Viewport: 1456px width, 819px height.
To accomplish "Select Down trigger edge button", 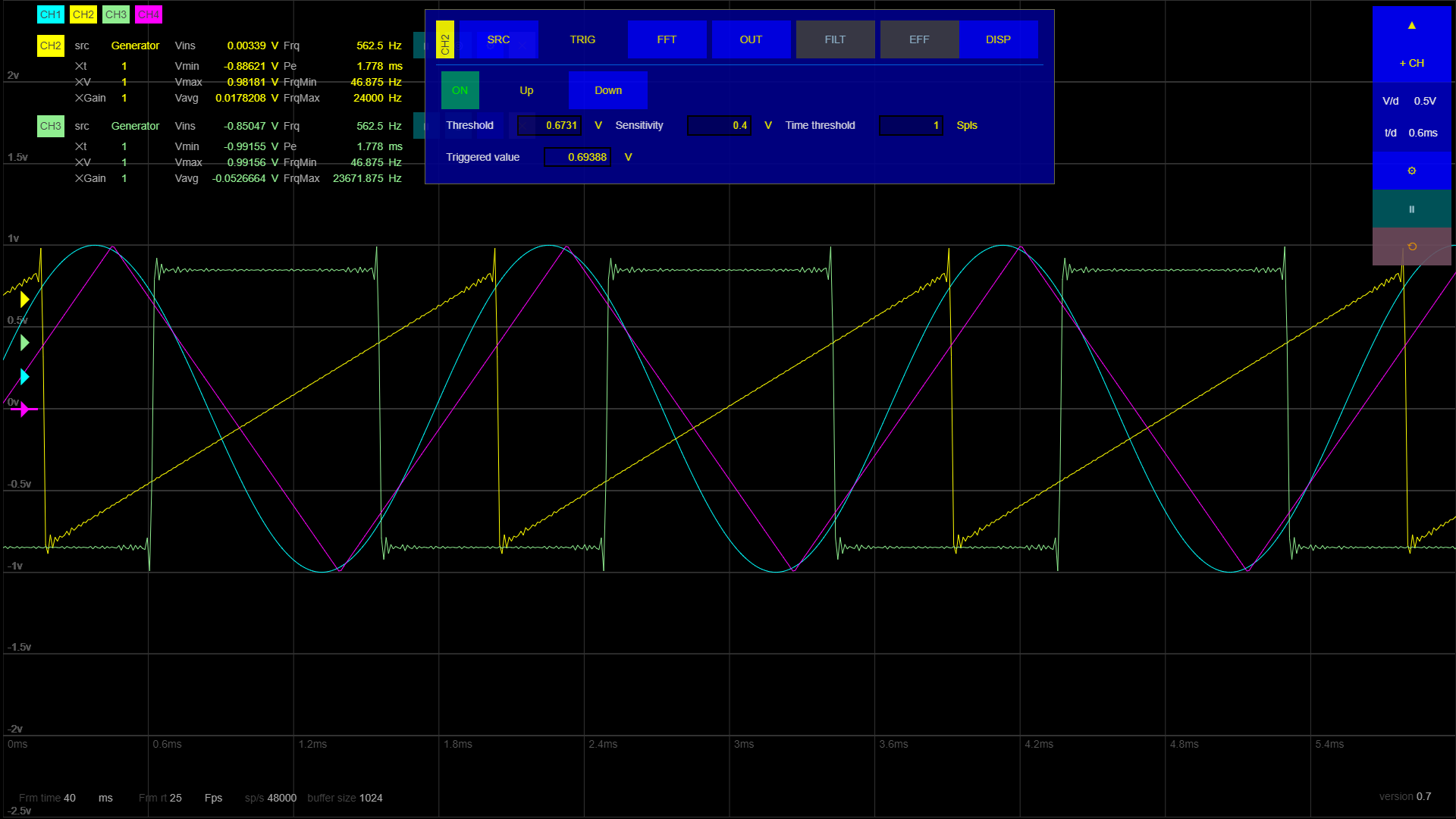I will point(607,90).
